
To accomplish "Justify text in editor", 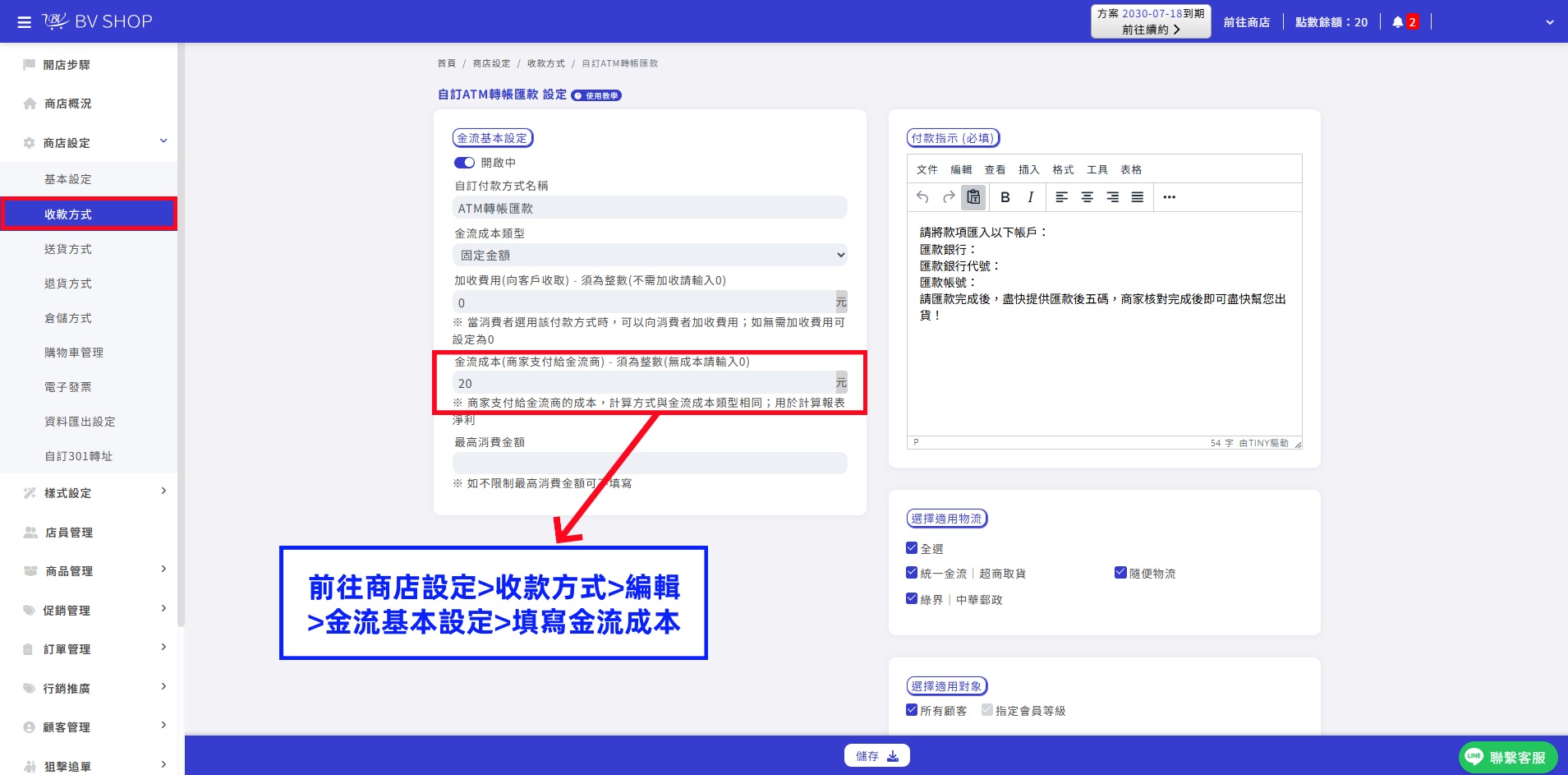I will tap(1138, 197).
